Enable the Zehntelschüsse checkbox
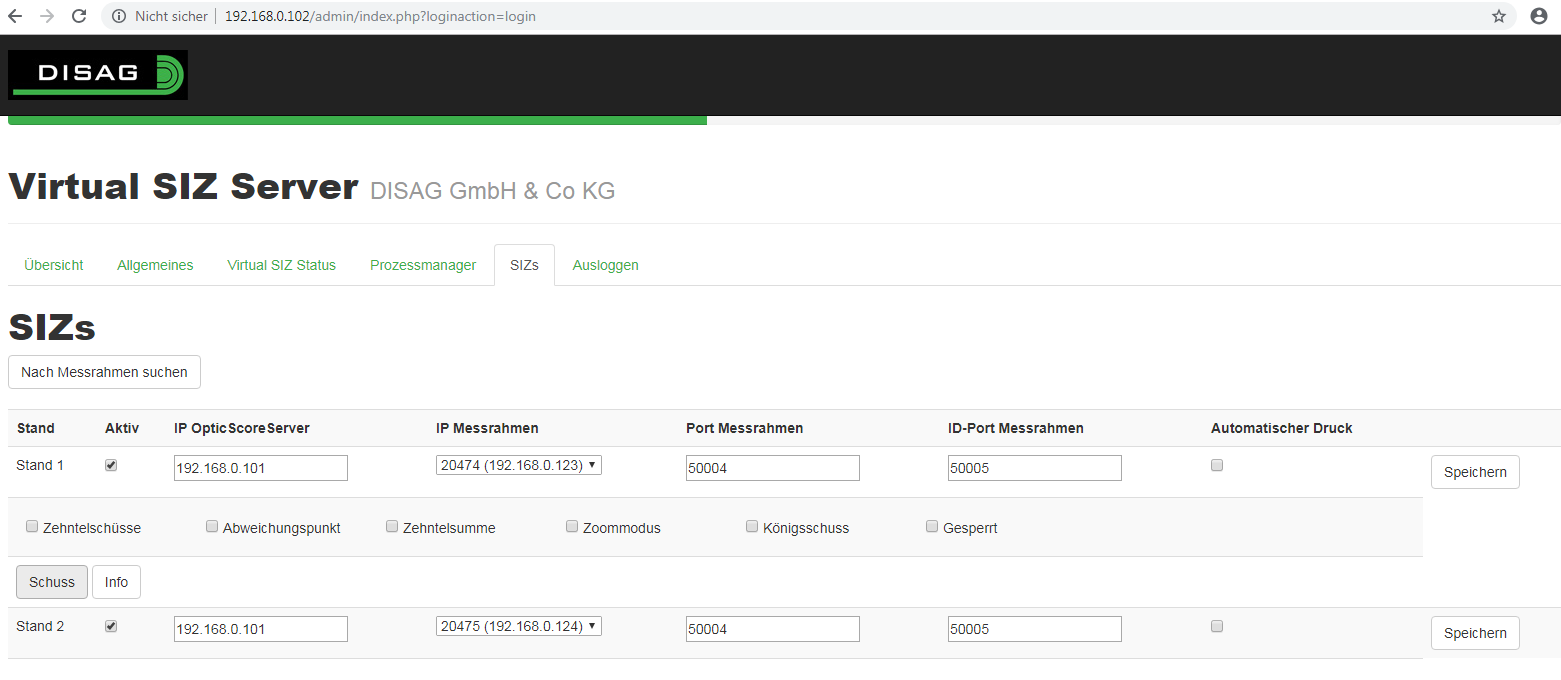 coord(32,526)
